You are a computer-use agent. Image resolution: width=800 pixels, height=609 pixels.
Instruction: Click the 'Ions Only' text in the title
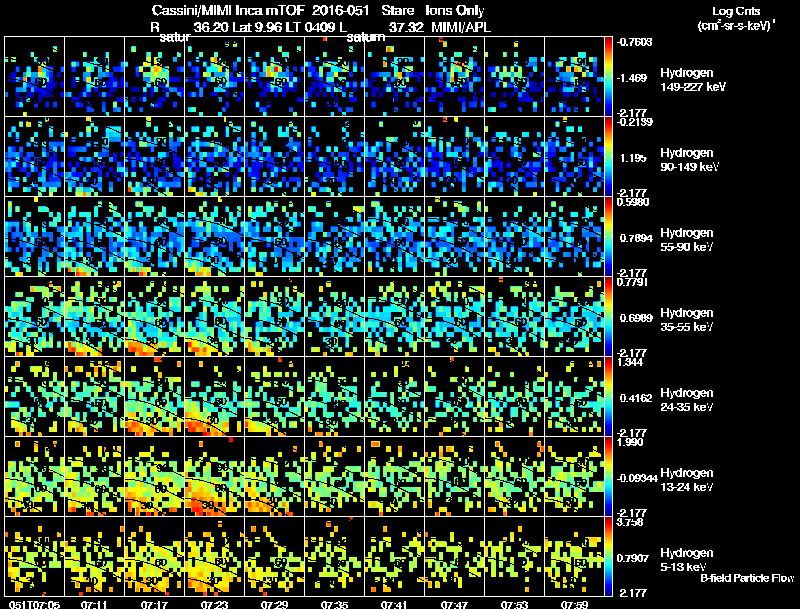click(455, 11)
